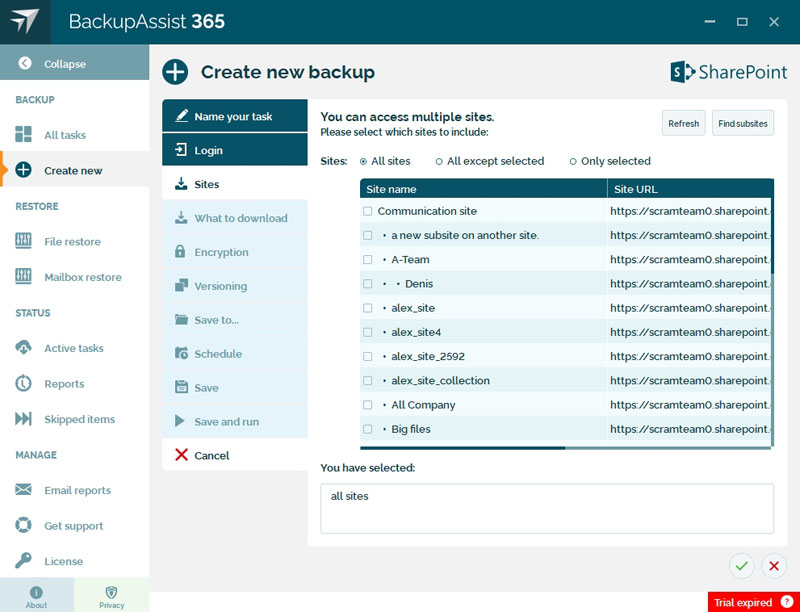Viewport: 800px width, 612px height.
Task: Select the Only selected radio option
Action: (x=573, y=162)
